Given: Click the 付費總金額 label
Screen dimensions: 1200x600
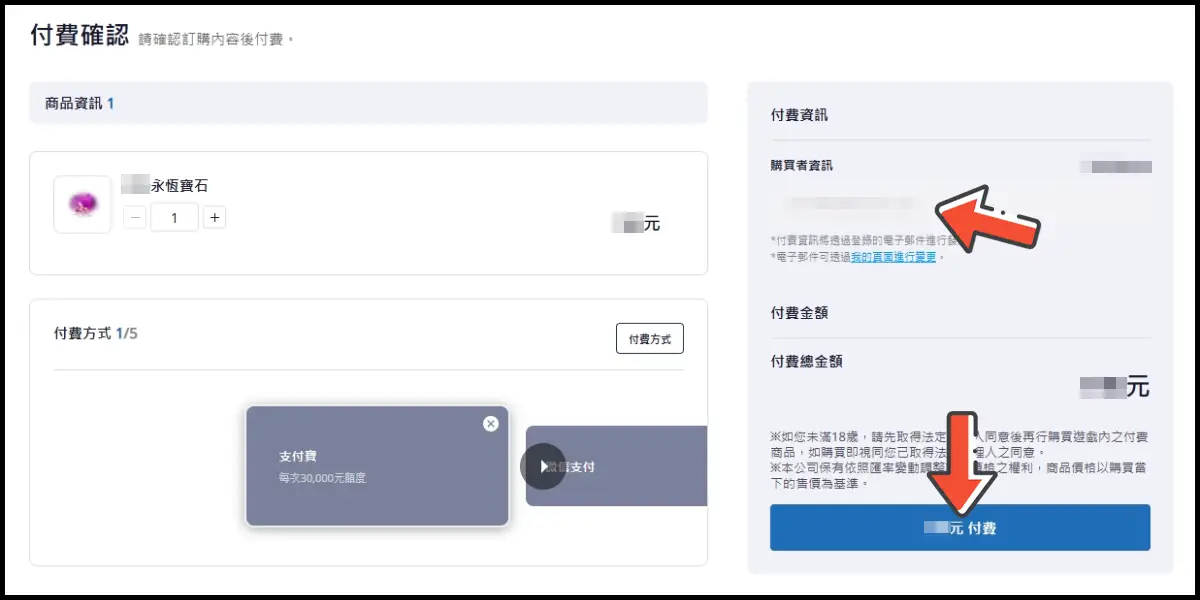Looking at the screenshot, I should point(806,361).
